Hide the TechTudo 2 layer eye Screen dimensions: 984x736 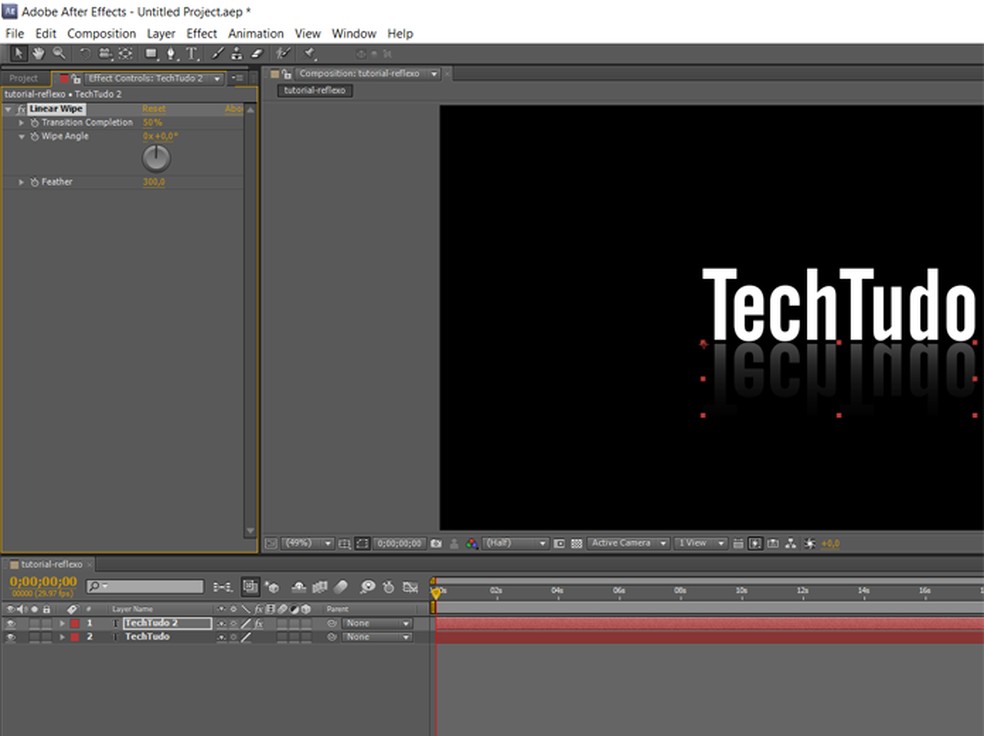coord(11,623)
